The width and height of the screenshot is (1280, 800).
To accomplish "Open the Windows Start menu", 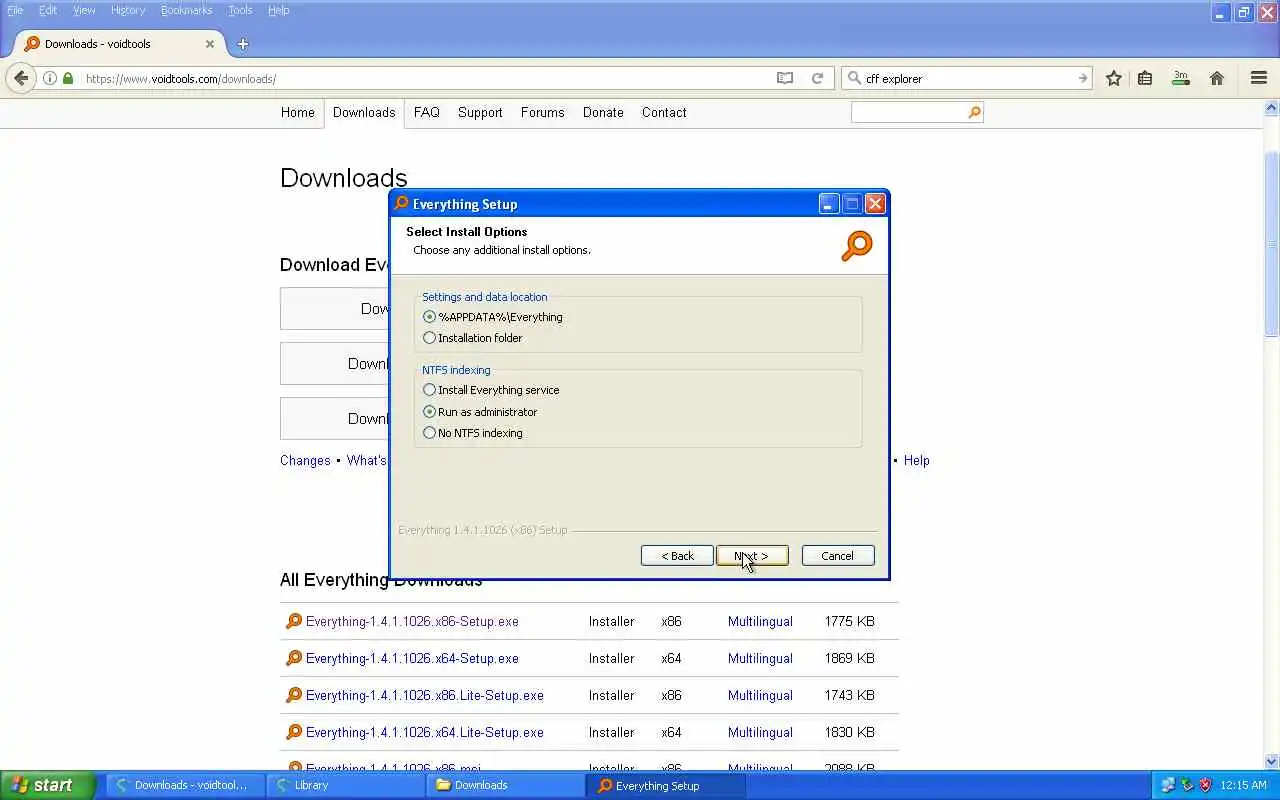I will [47, 785].
